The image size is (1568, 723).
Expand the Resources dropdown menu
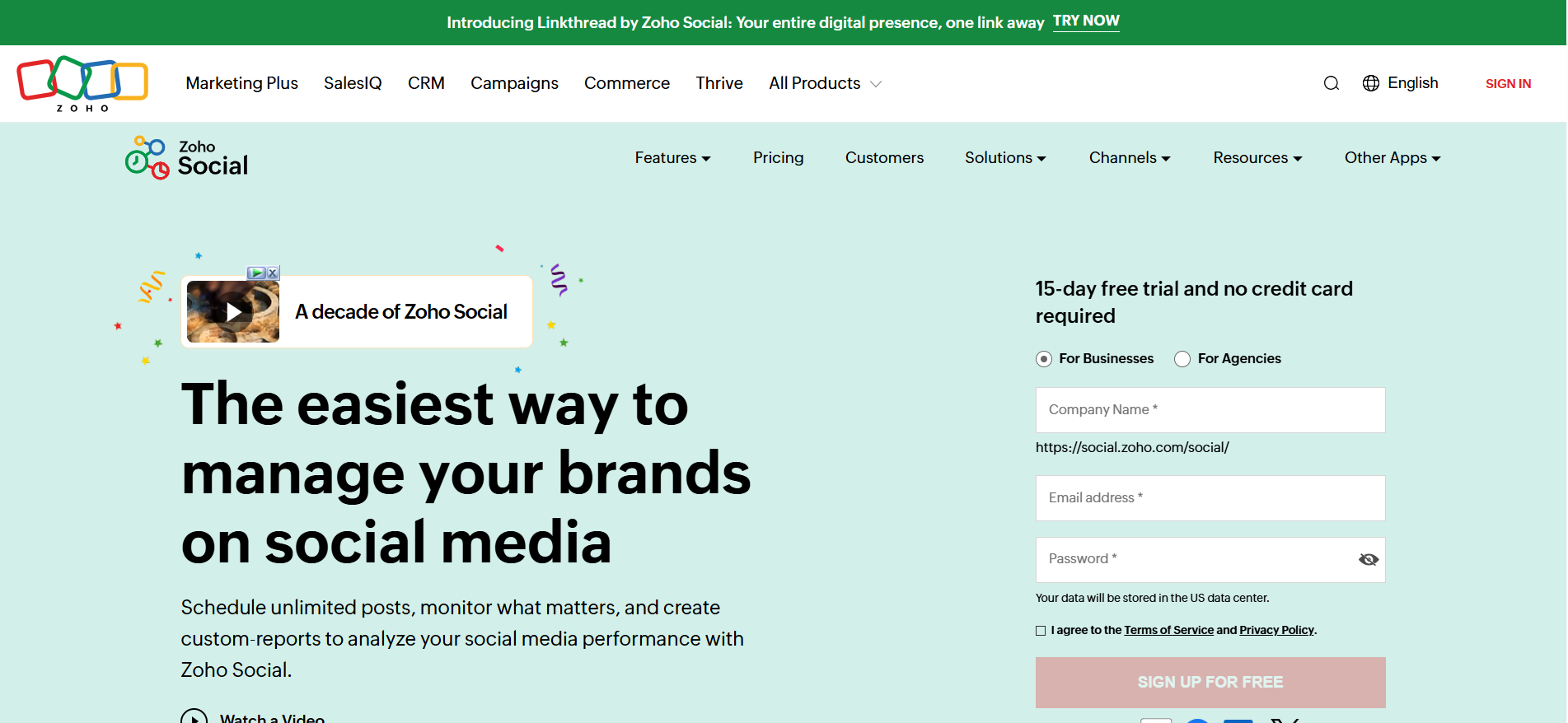pos(1257,157)
